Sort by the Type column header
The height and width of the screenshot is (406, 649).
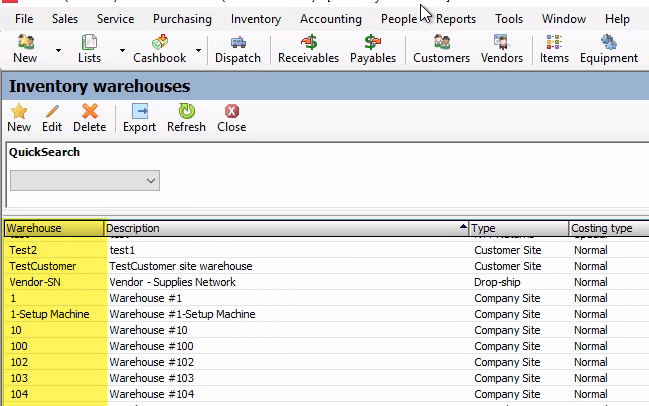pyautogui.click(x=519, y=228)
